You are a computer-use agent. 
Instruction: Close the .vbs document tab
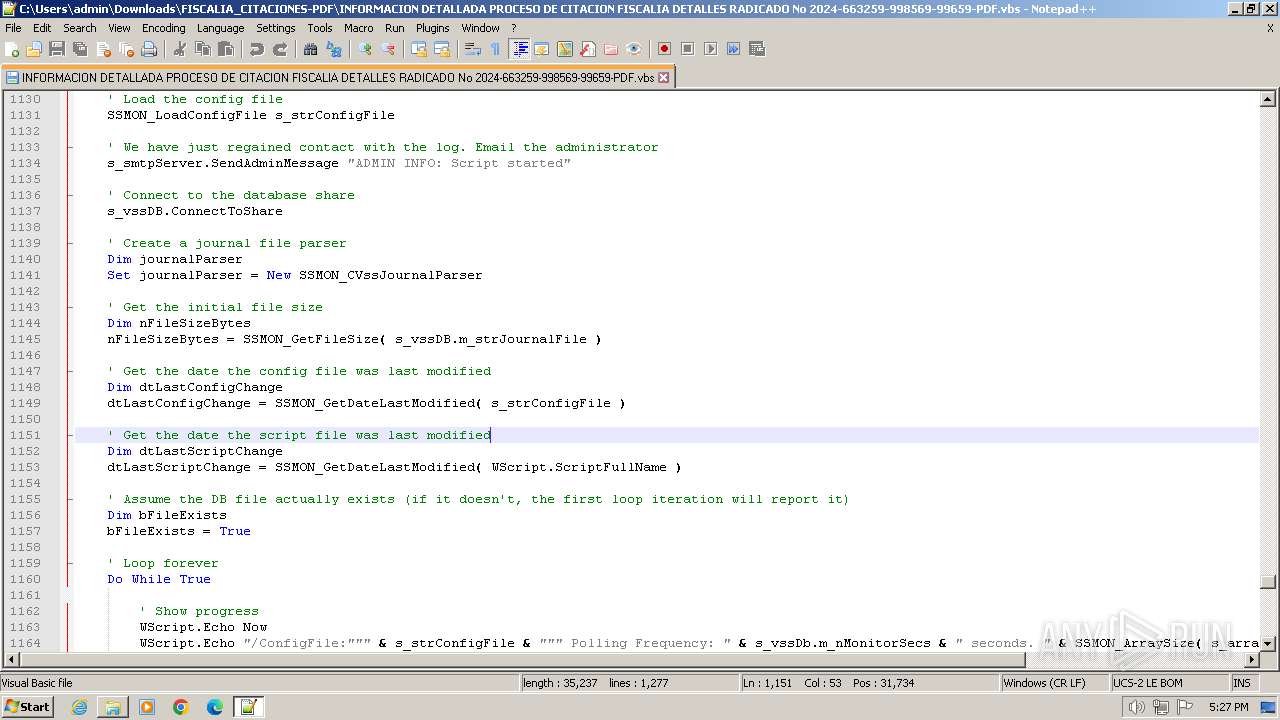pyautogui.click(x=663, y=77)
